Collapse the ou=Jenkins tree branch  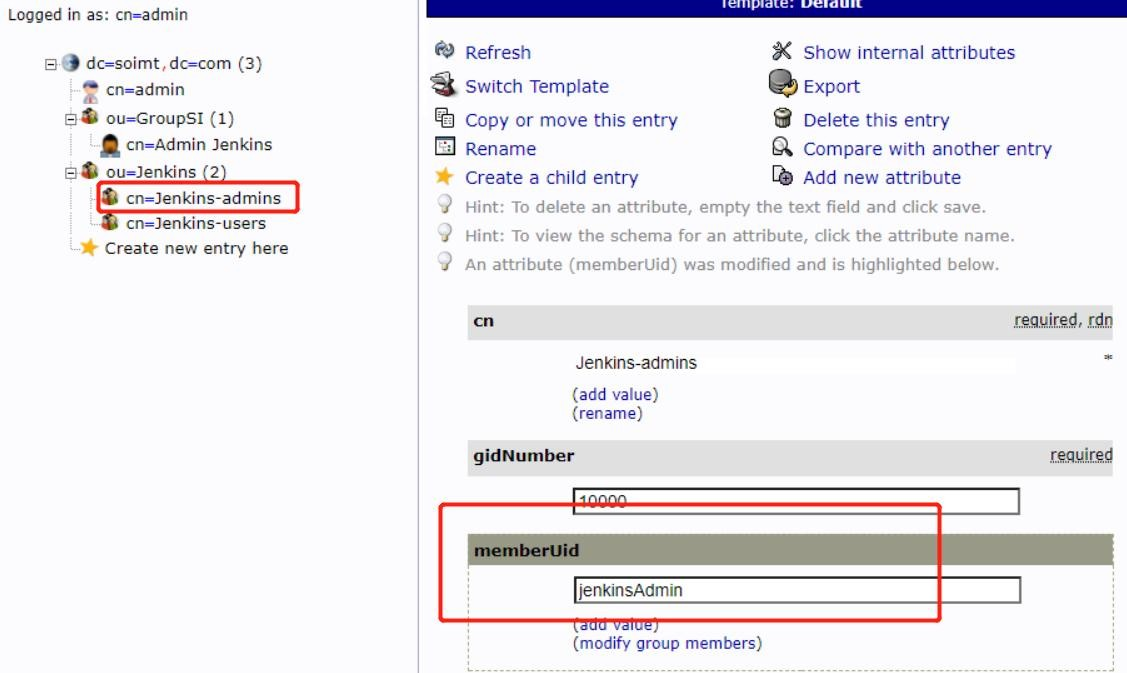click(x=70, y=172)
